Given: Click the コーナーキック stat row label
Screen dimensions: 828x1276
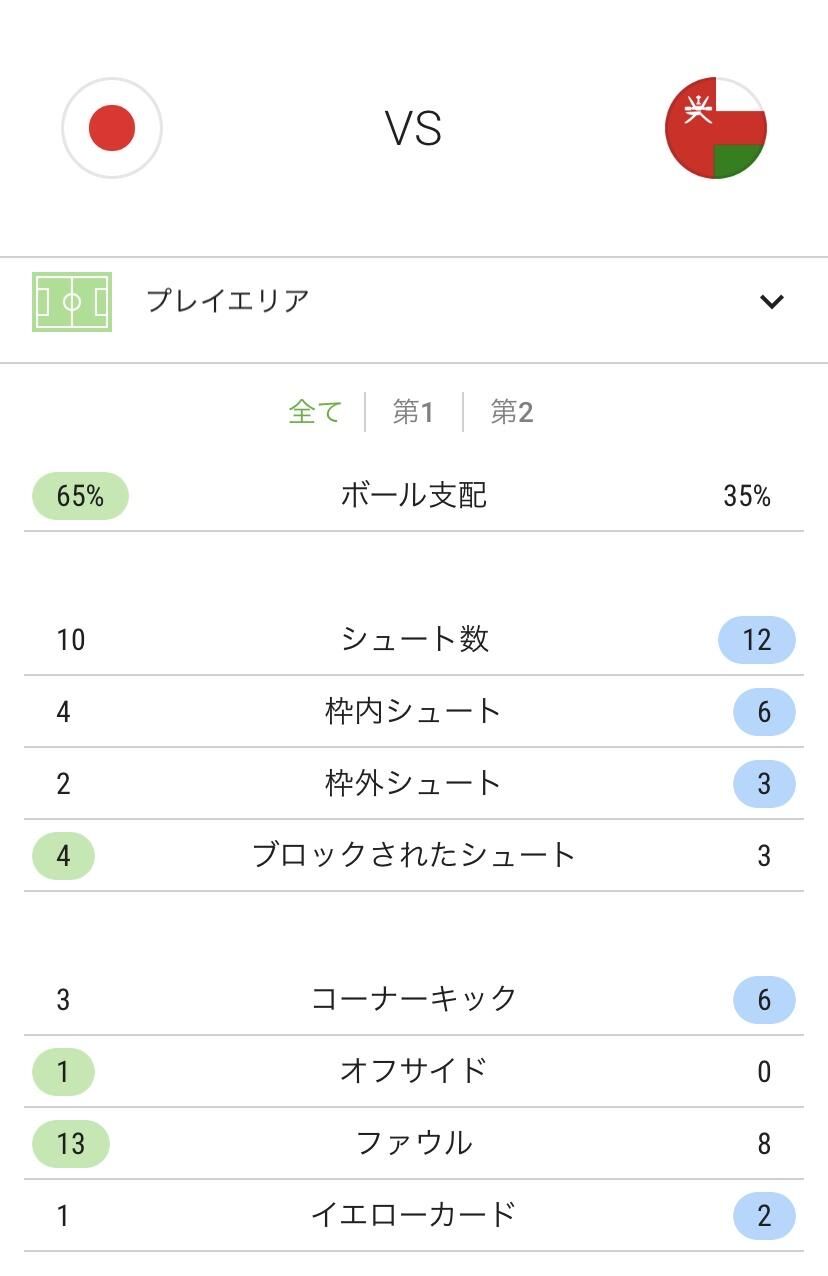Looking at the screenshot, I should 414,1000.
